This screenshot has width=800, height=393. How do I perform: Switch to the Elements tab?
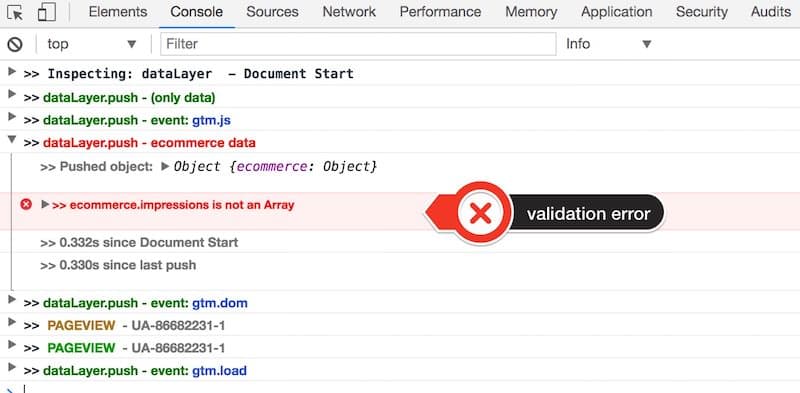pyautogui.click(x=118, y=12)
